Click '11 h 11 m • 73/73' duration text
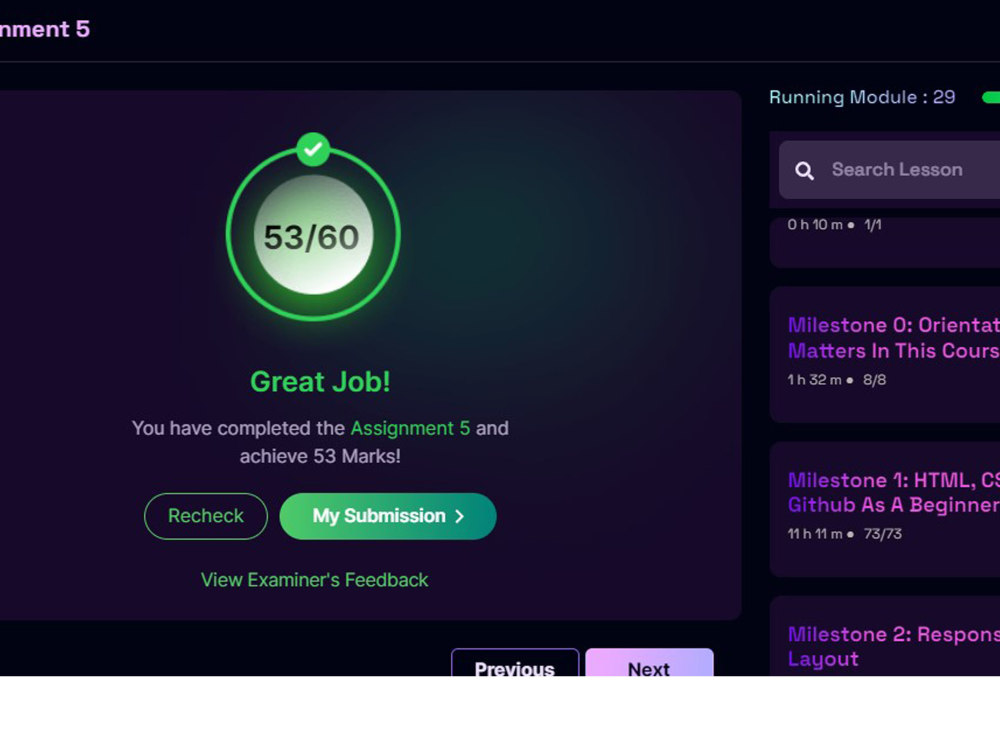This screenshot has width=1000, height=750. point(844,534)
